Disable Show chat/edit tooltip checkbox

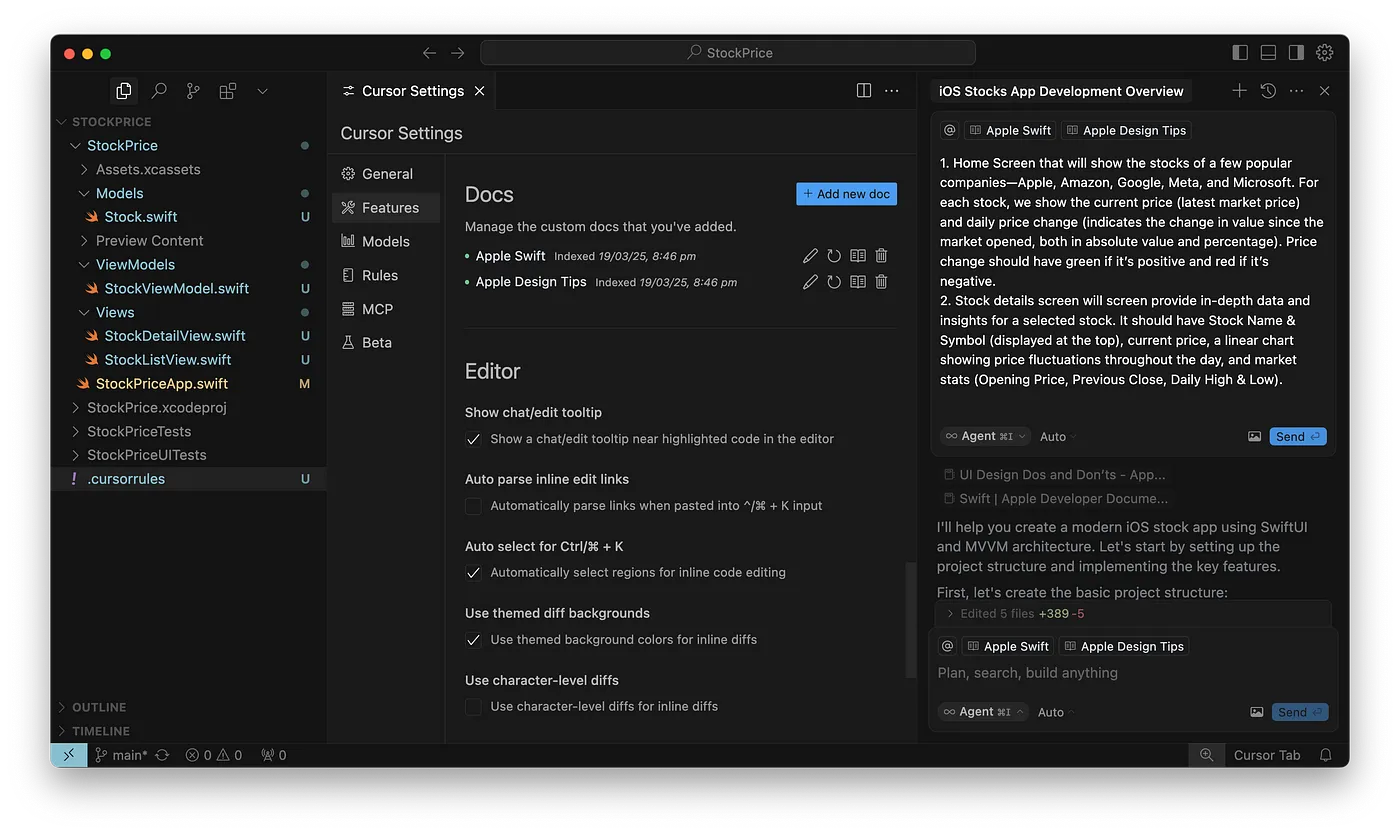[x=474, y=439]
